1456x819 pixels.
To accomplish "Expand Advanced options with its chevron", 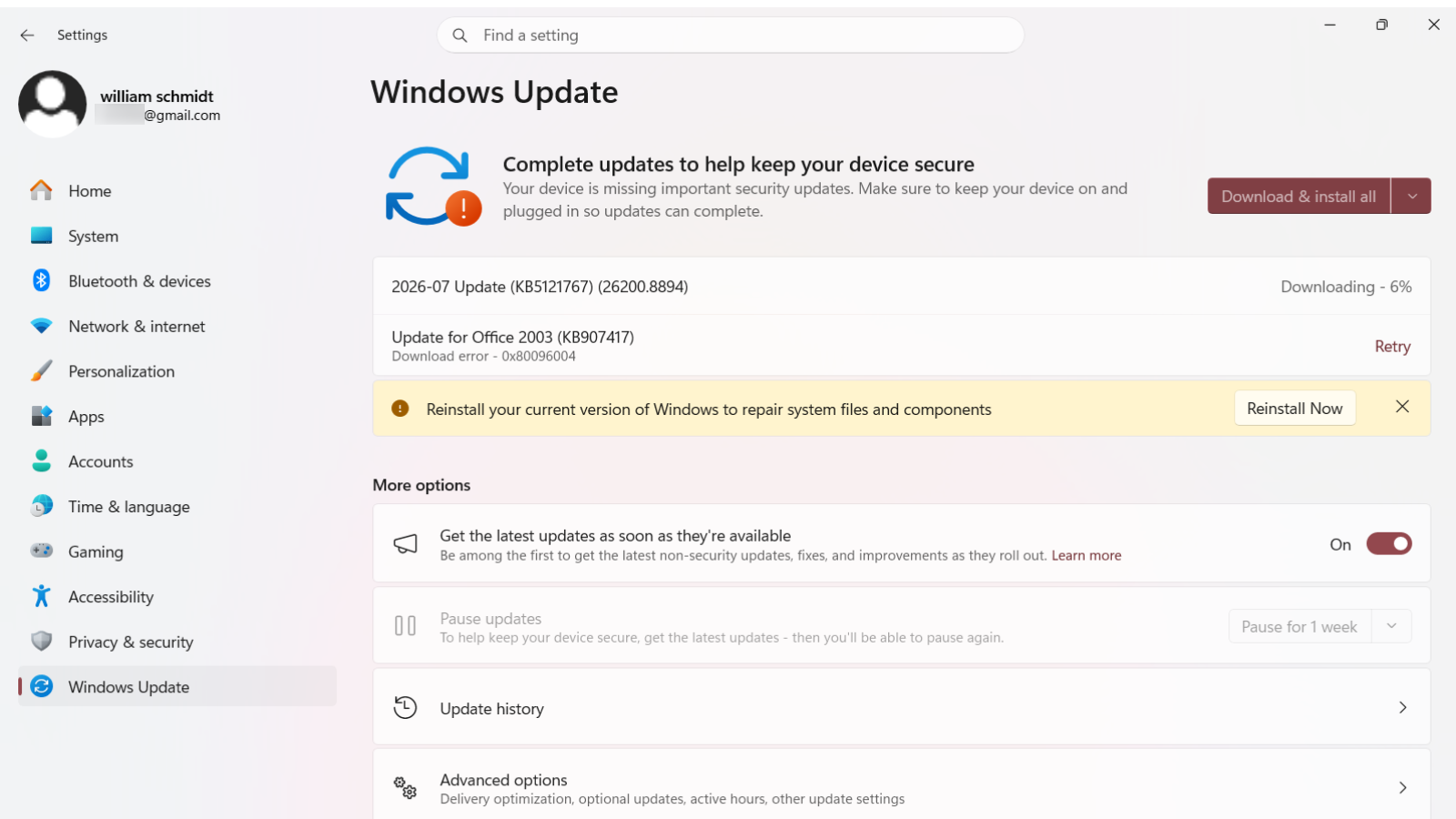I will click(1402, 787).
